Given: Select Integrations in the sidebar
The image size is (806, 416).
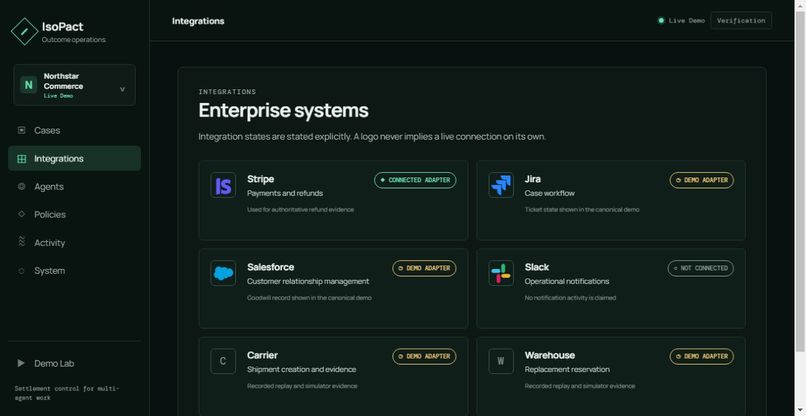Looking at the screenshot, I should pos(75,158).
